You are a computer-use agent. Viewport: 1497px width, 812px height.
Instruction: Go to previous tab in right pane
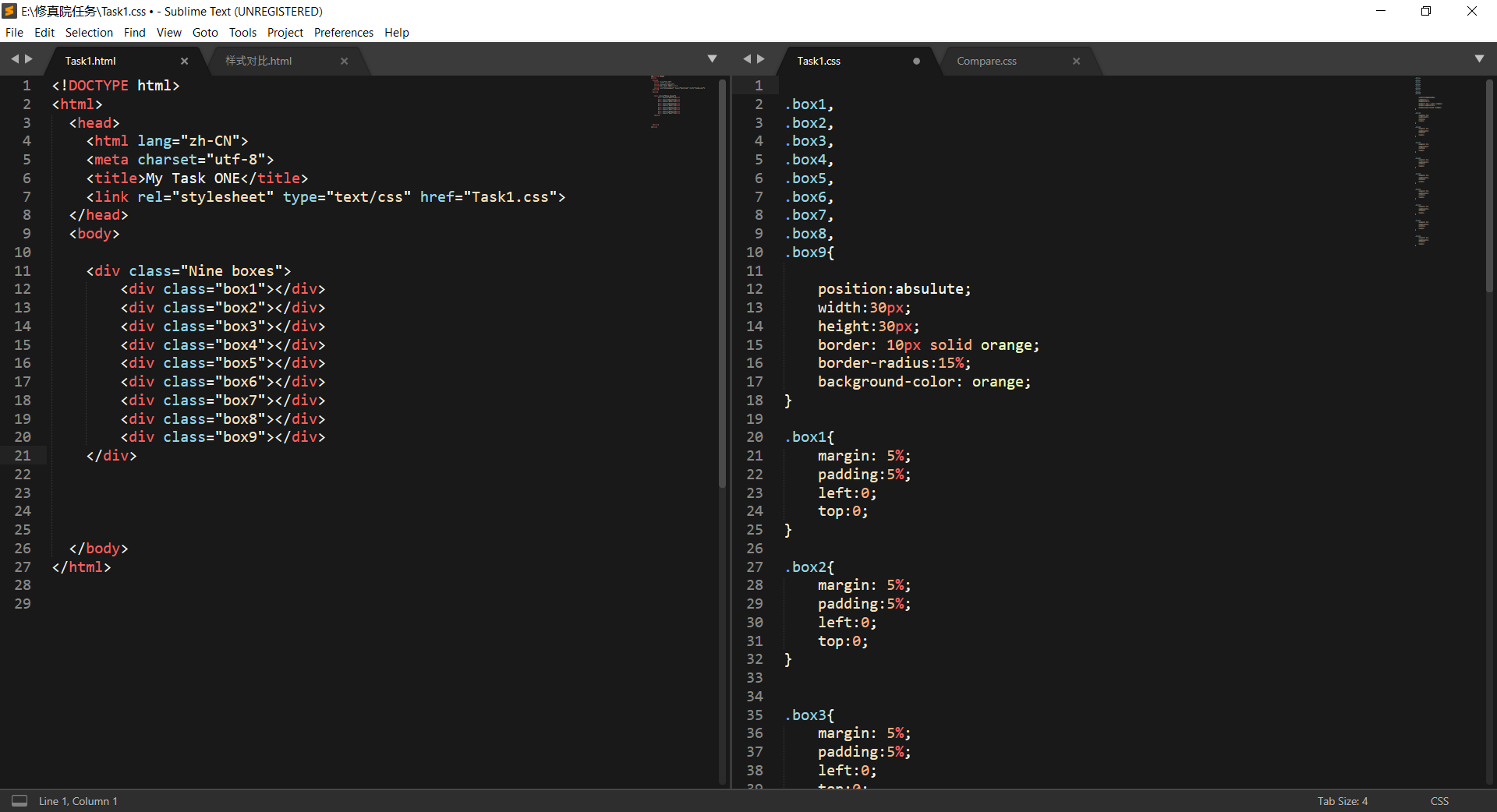coord(747,59)
